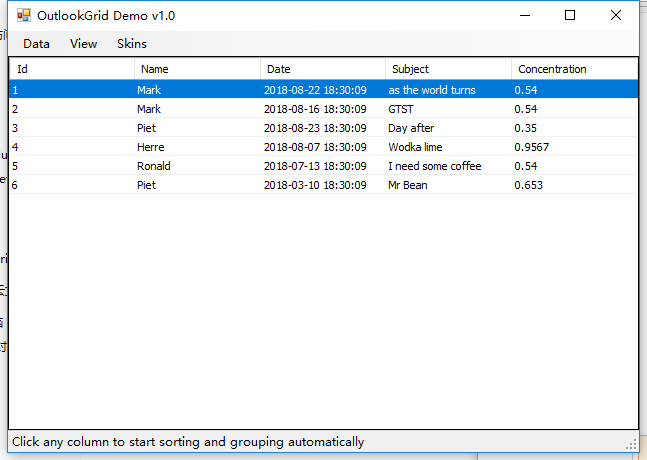Sort by the Name column header

197,69
